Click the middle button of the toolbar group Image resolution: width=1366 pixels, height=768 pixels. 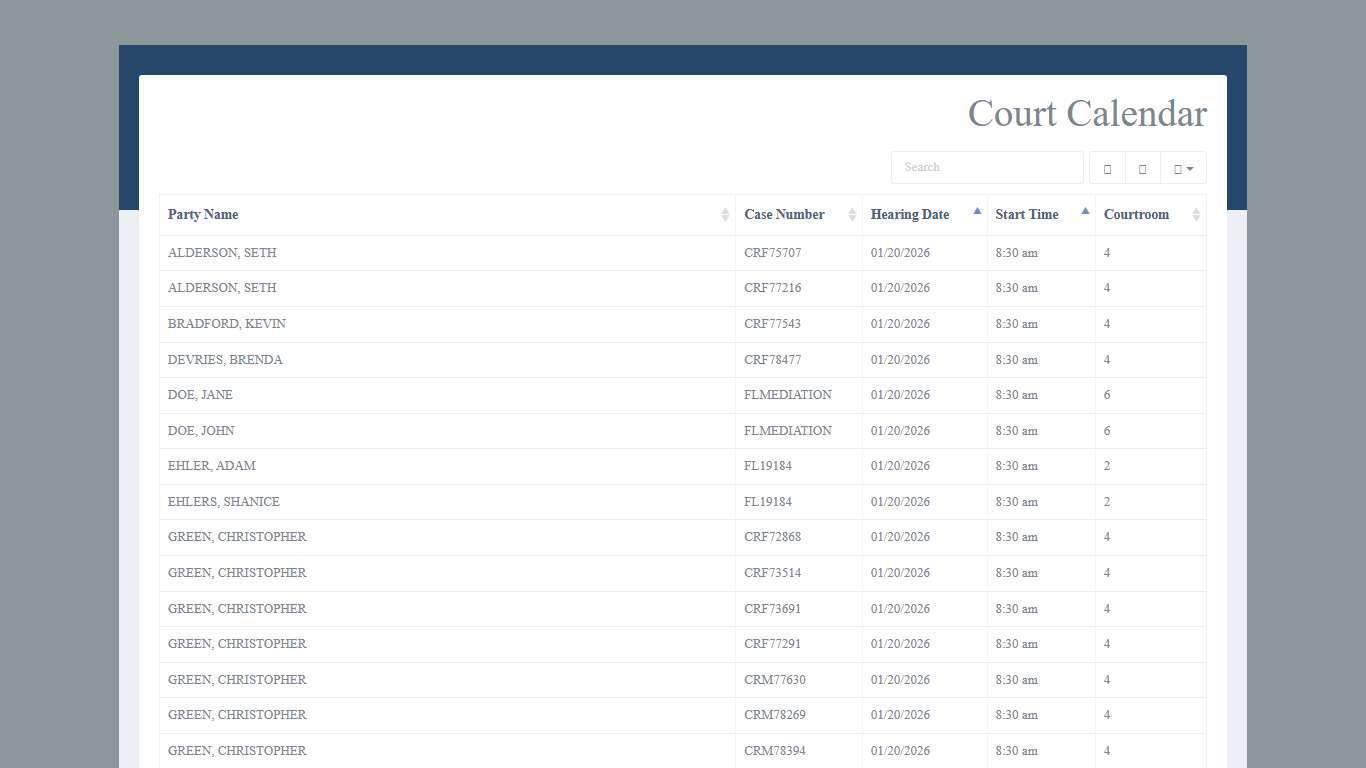tap(1143, 168)
